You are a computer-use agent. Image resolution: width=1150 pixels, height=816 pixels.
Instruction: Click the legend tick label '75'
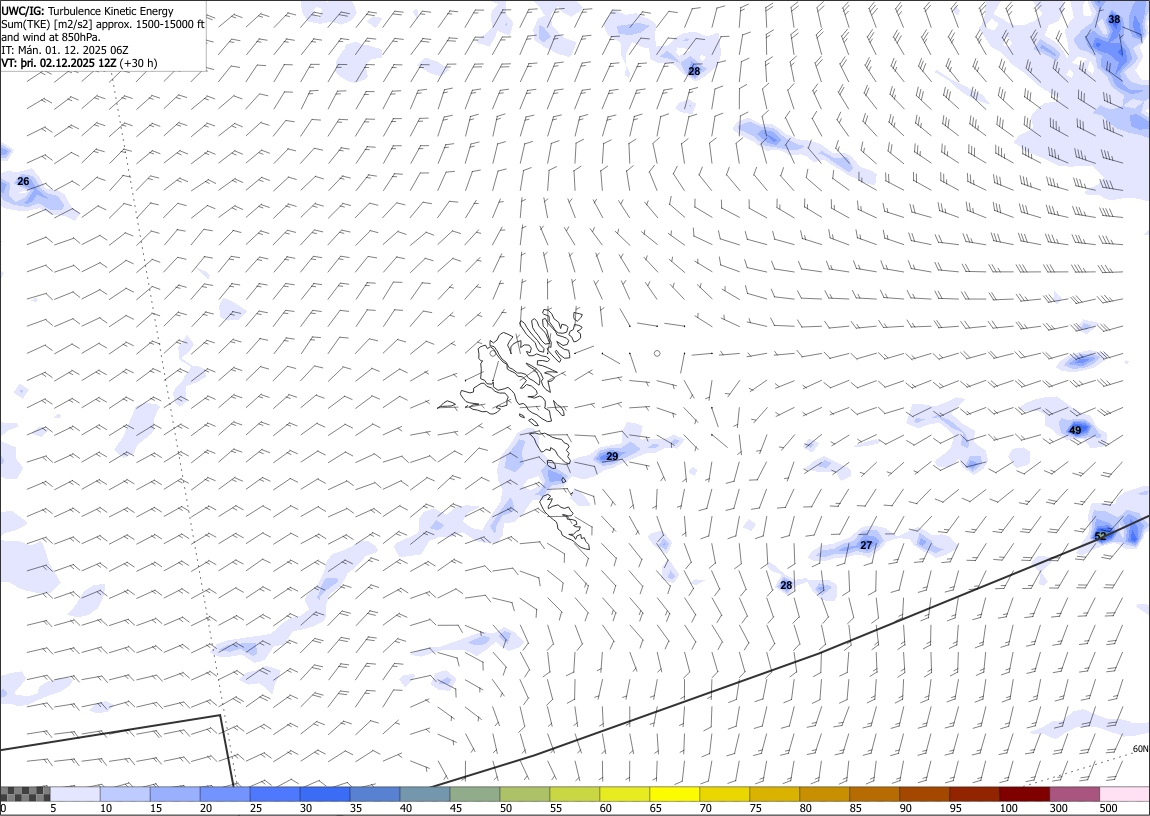click(x=755, y=808)
